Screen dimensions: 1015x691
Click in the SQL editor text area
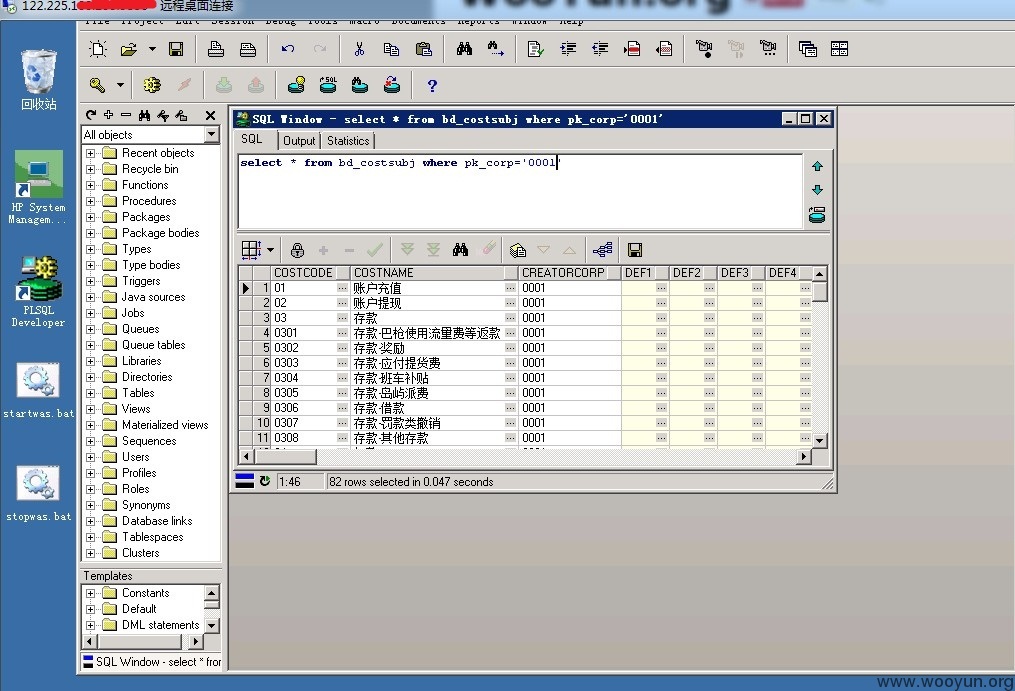(520, 191)
